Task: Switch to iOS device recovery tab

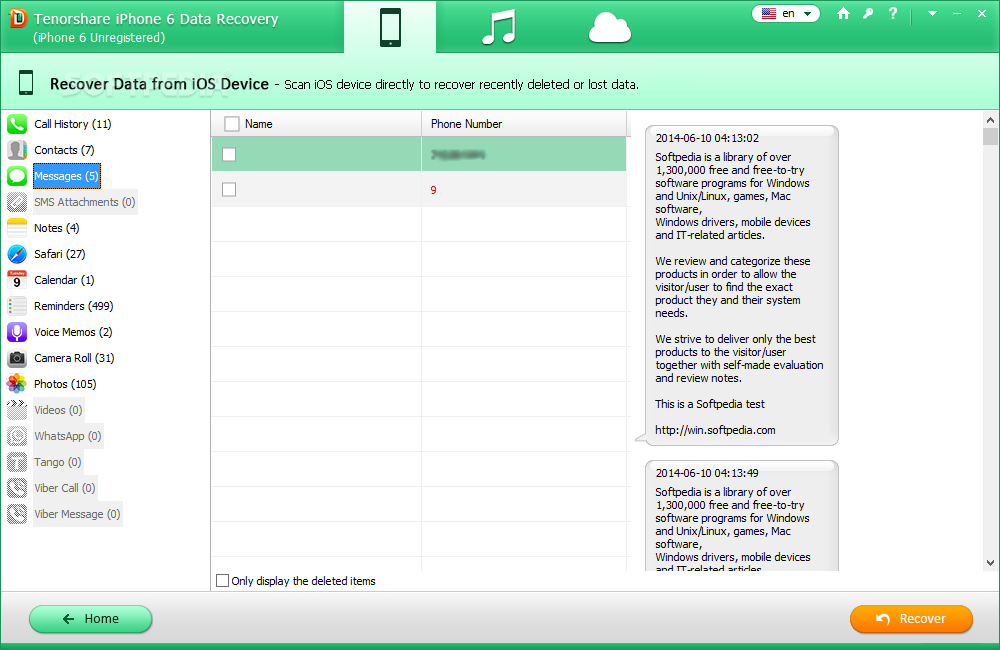Action: (390, 27)
